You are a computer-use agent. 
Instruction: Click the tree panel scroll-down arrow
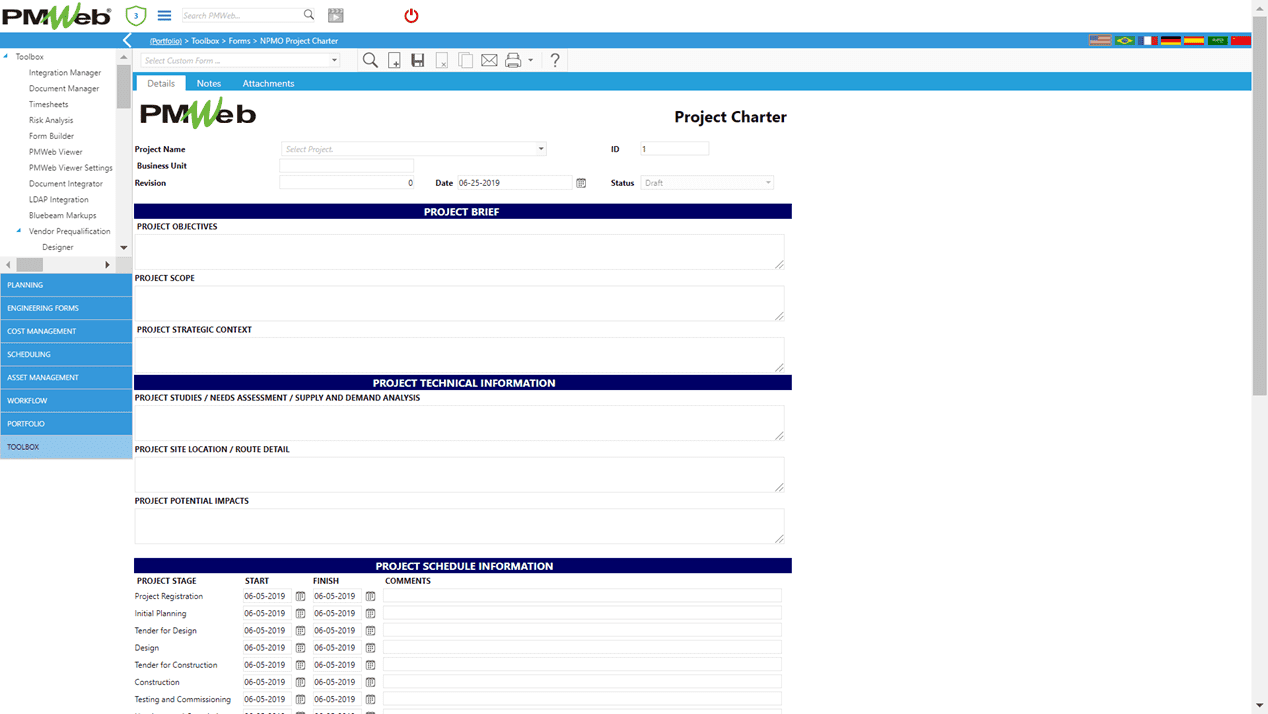124,247
